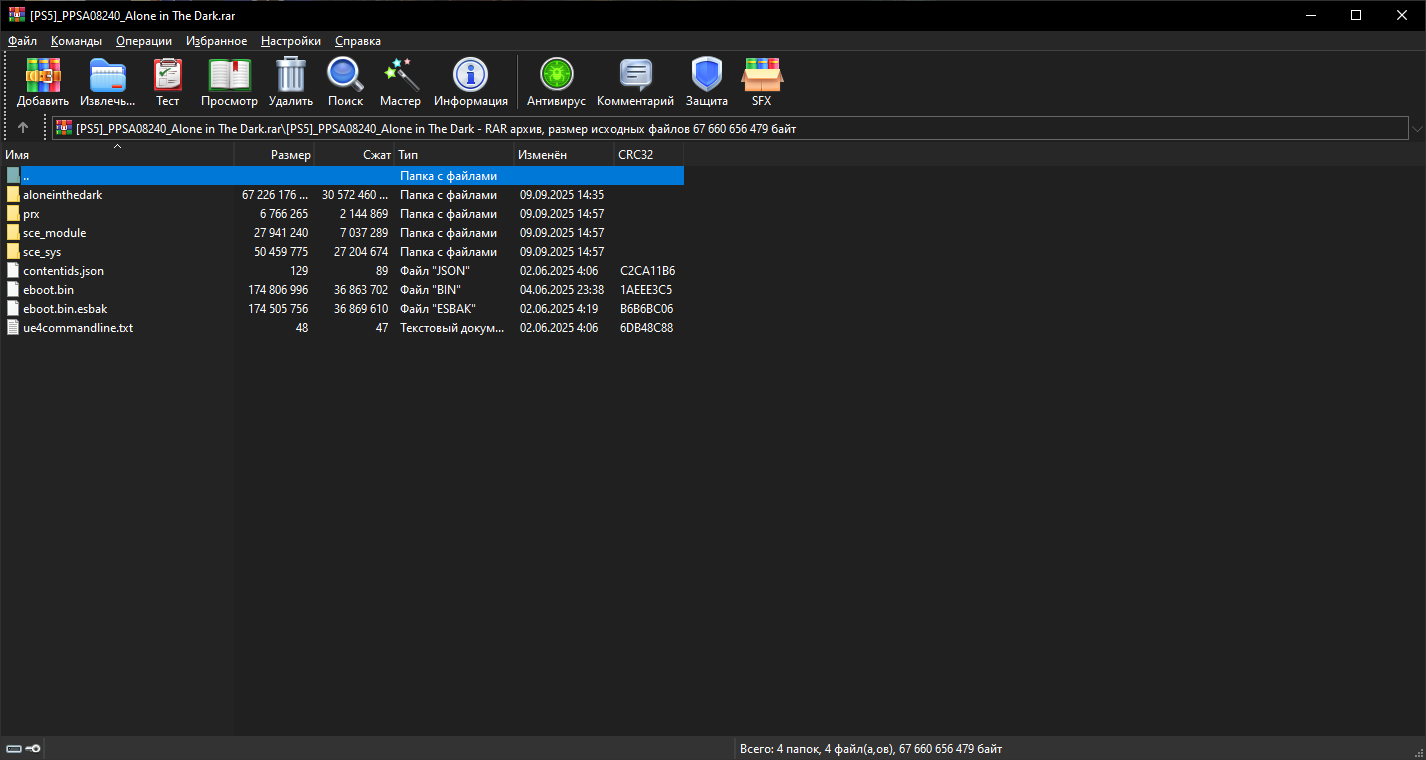Open the Поиск magnifier icon
Screen dimensions: 1426x760
[346, 74]
